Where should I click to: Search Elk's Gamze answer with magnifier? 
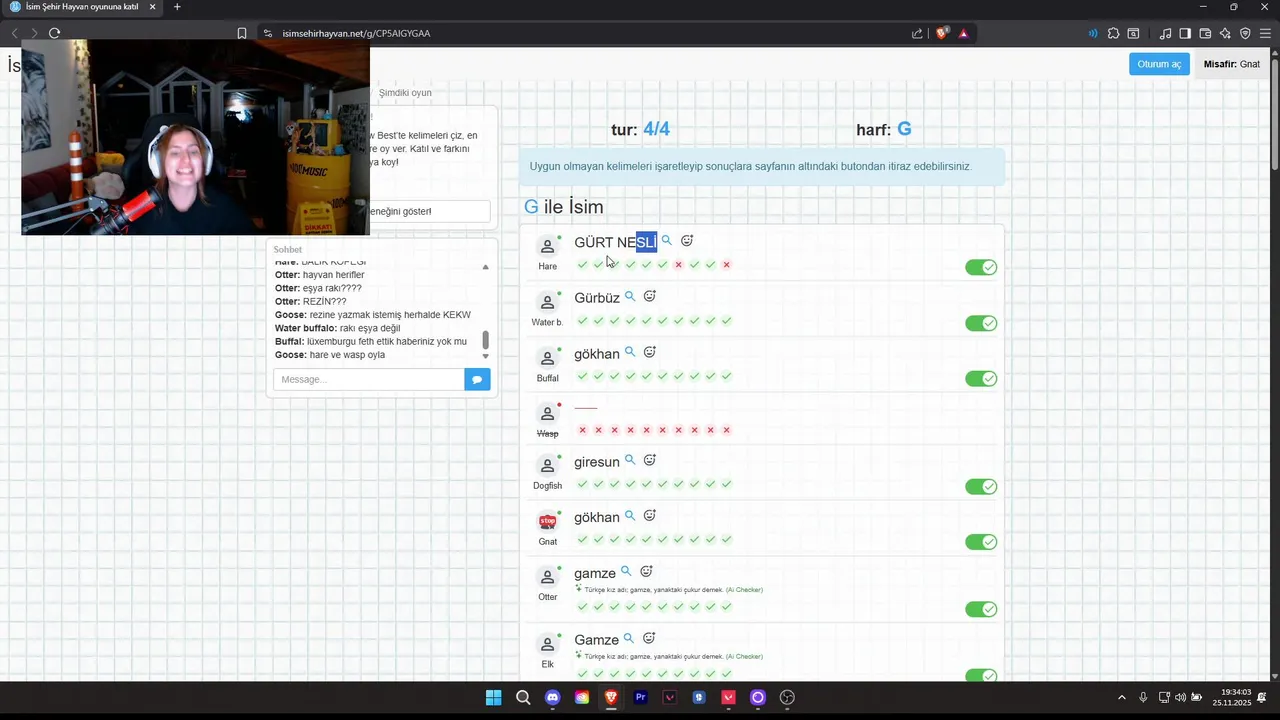point(629,639)
